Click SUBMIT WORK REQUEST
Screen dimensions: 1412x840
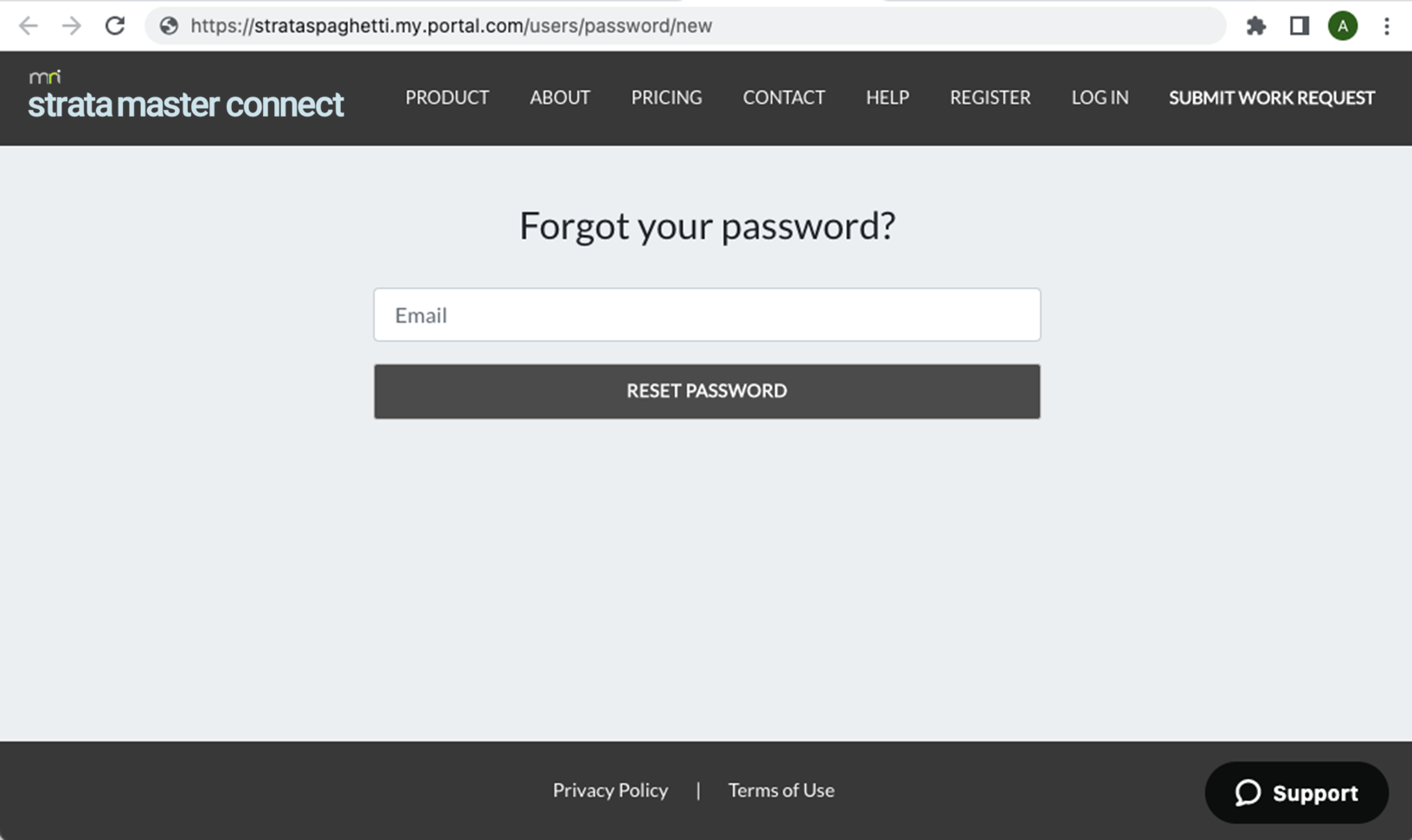click(1272, 98)
